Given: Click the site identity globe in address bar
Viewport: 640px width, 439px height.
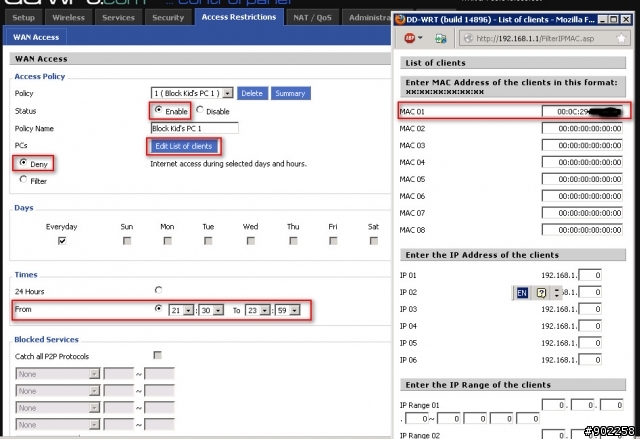Looking at the screenshot, I should [469, 38].
